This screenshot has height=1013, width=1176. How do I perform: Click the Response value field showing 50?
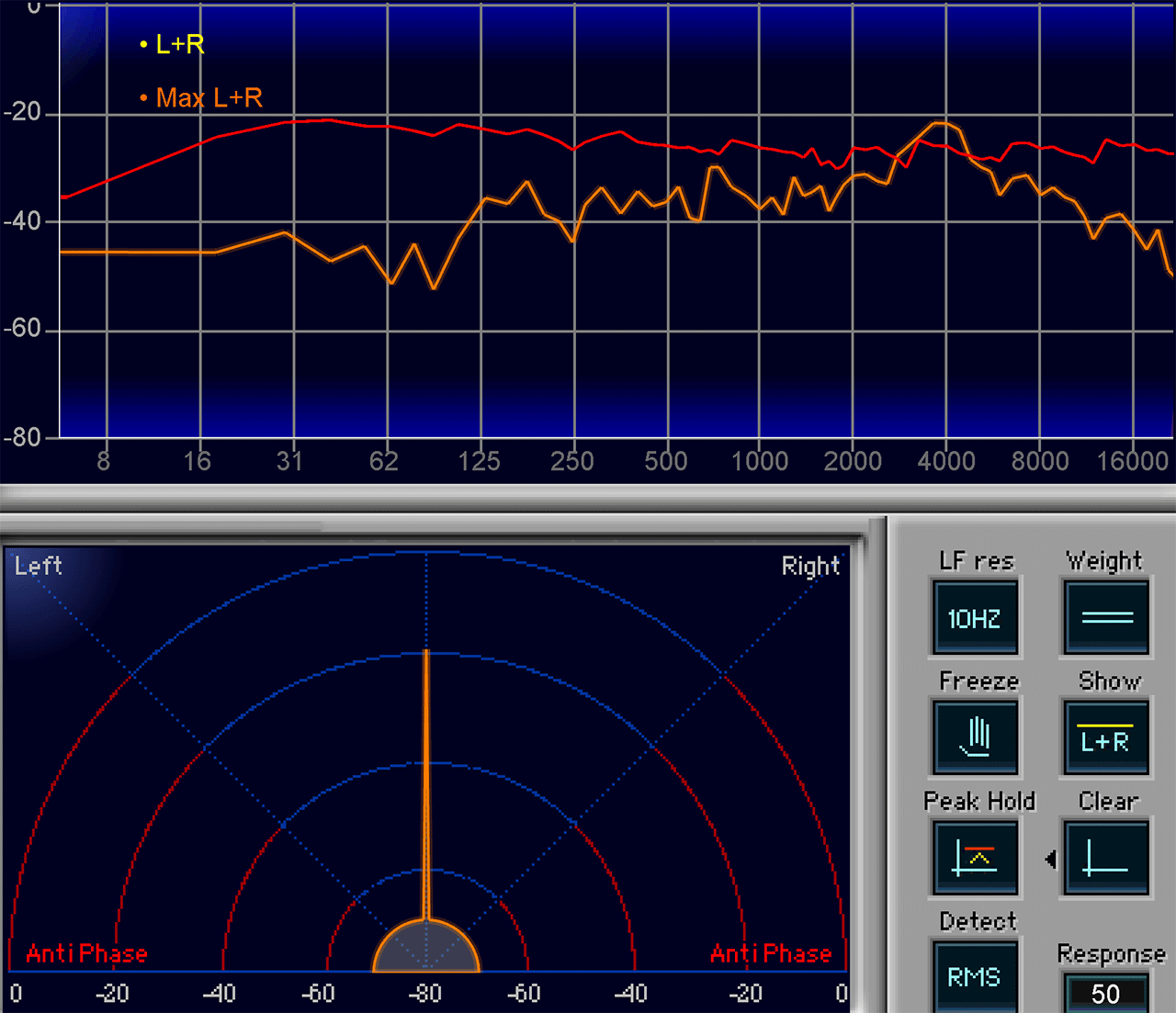click(x=1106, y=994)
